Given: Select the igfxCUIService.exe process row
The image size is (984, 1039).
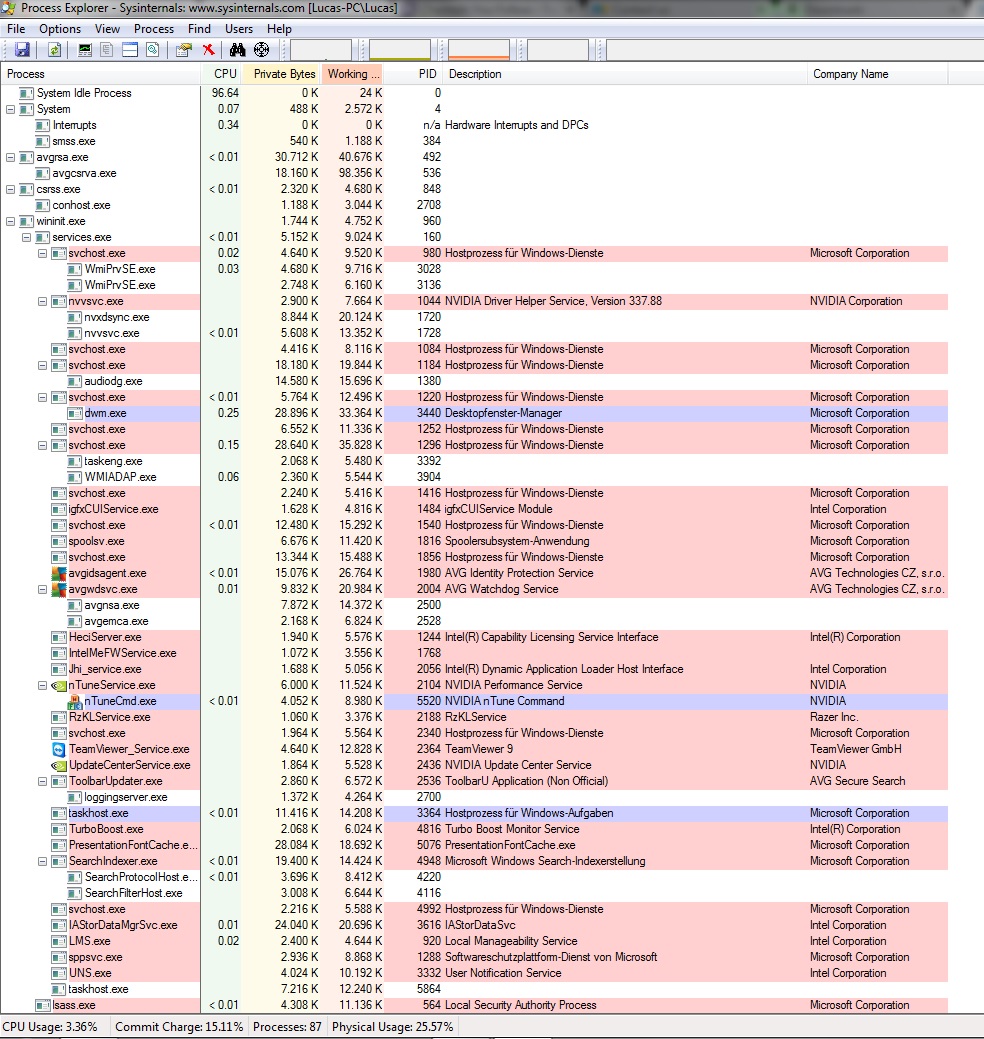Looking at the screenshot, I should click(474, 509).
